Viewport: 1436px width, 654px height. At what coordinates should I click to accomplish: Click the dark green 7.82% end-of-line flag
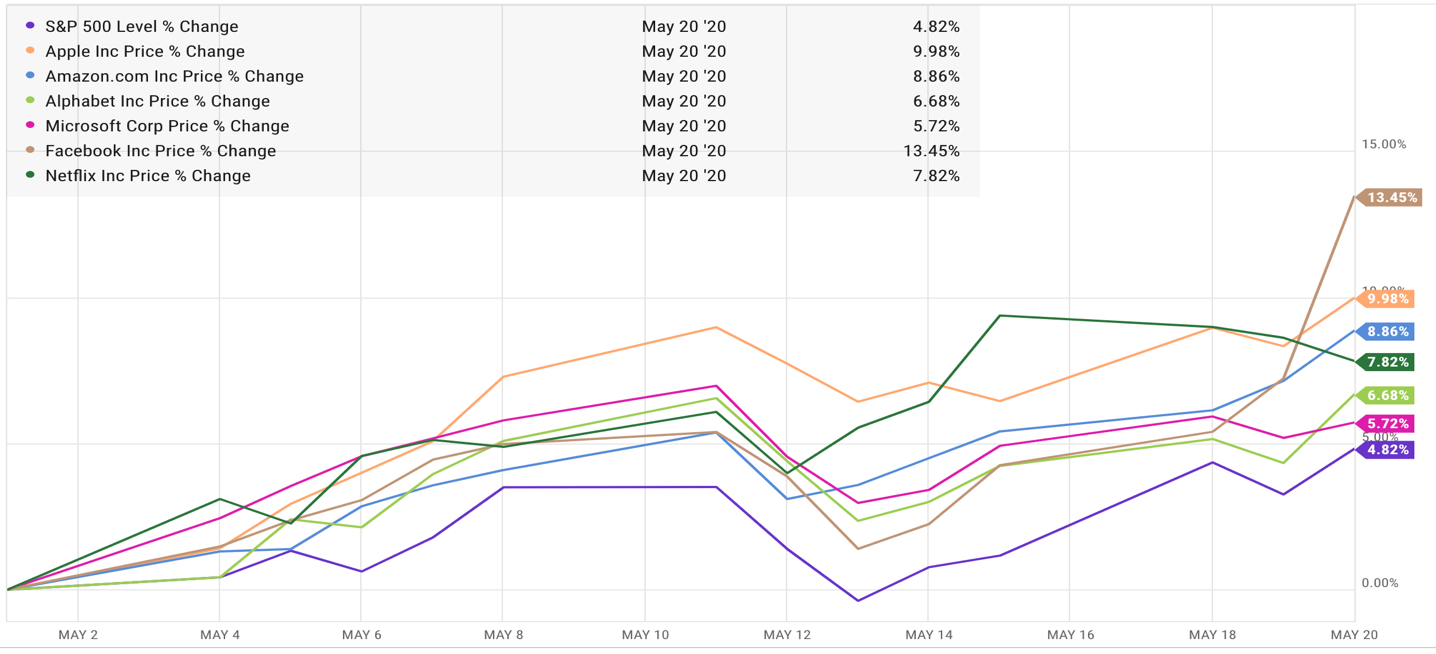point(1385,363)
